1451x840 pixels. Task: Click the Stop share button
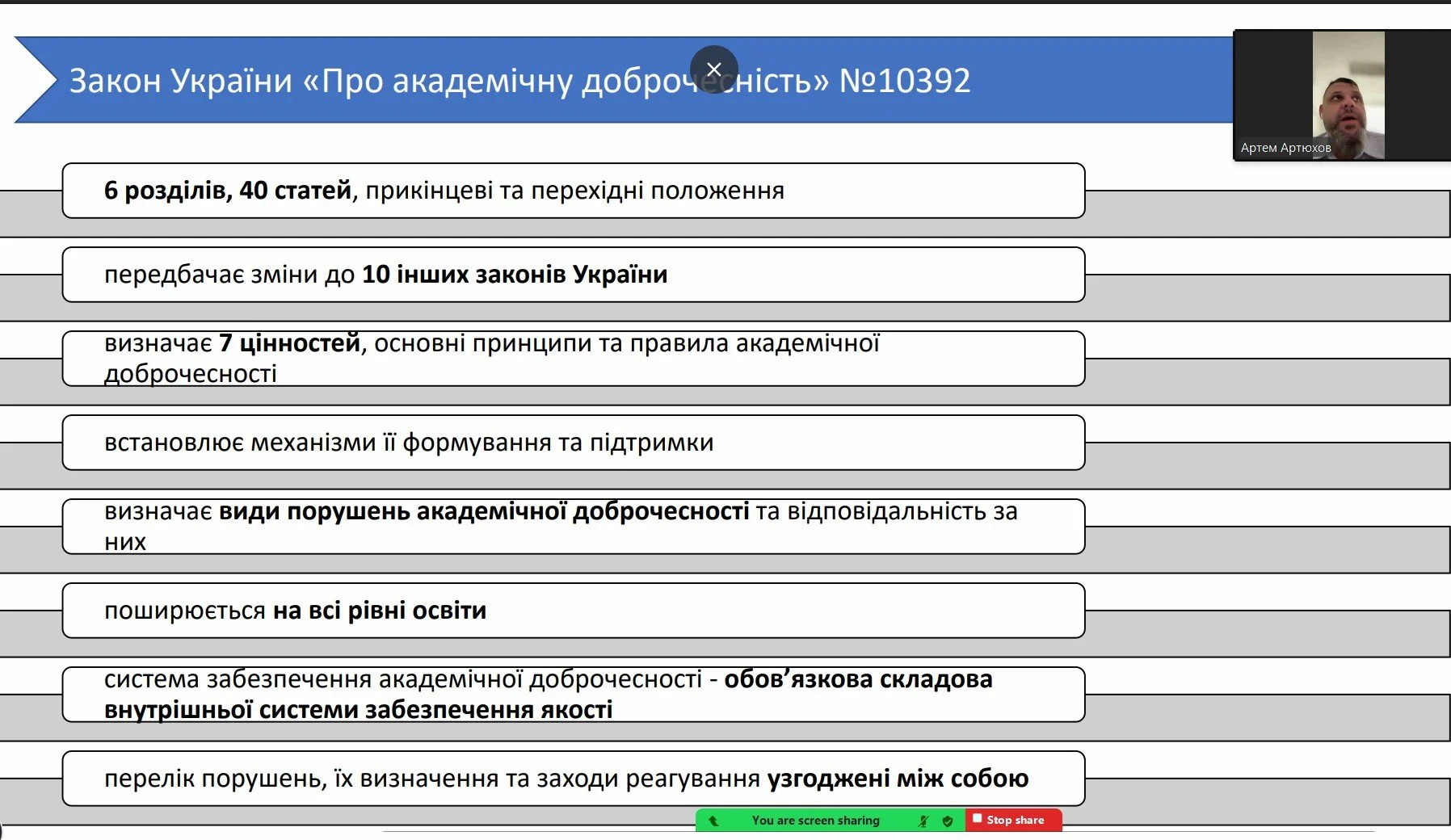click(1014, 820)
